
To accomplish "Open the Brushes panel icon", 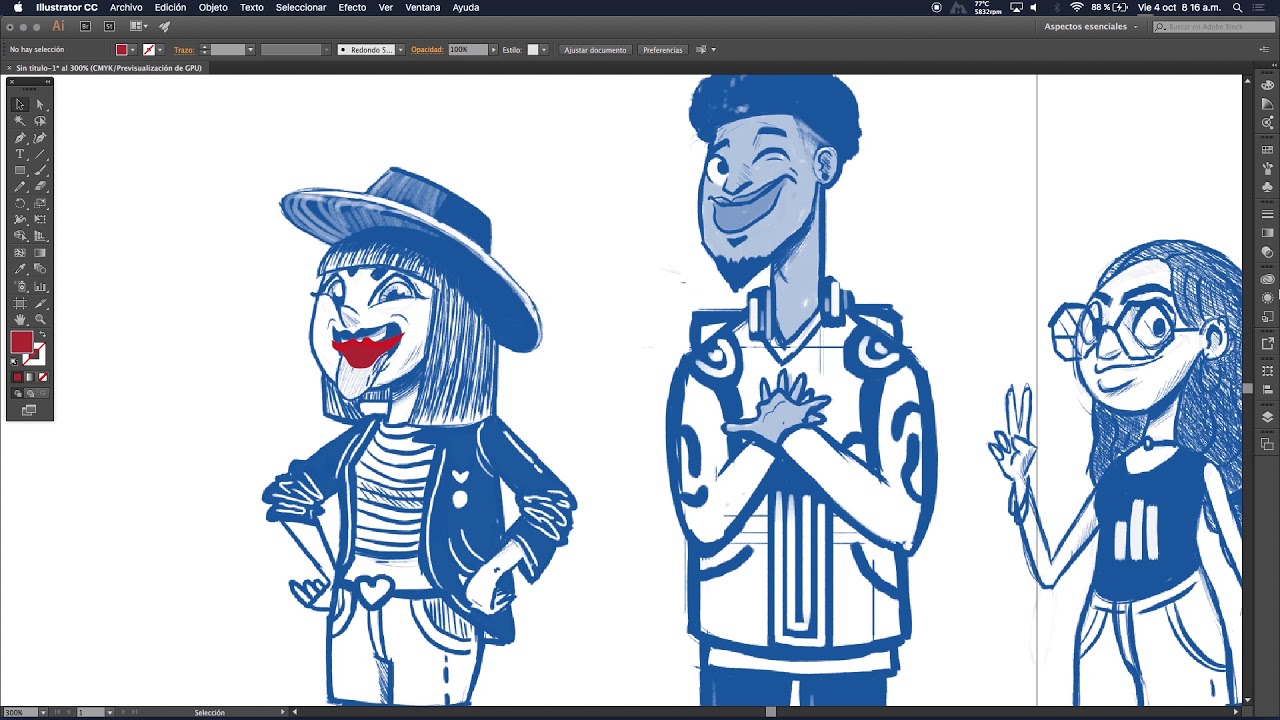I will 1267,168.
